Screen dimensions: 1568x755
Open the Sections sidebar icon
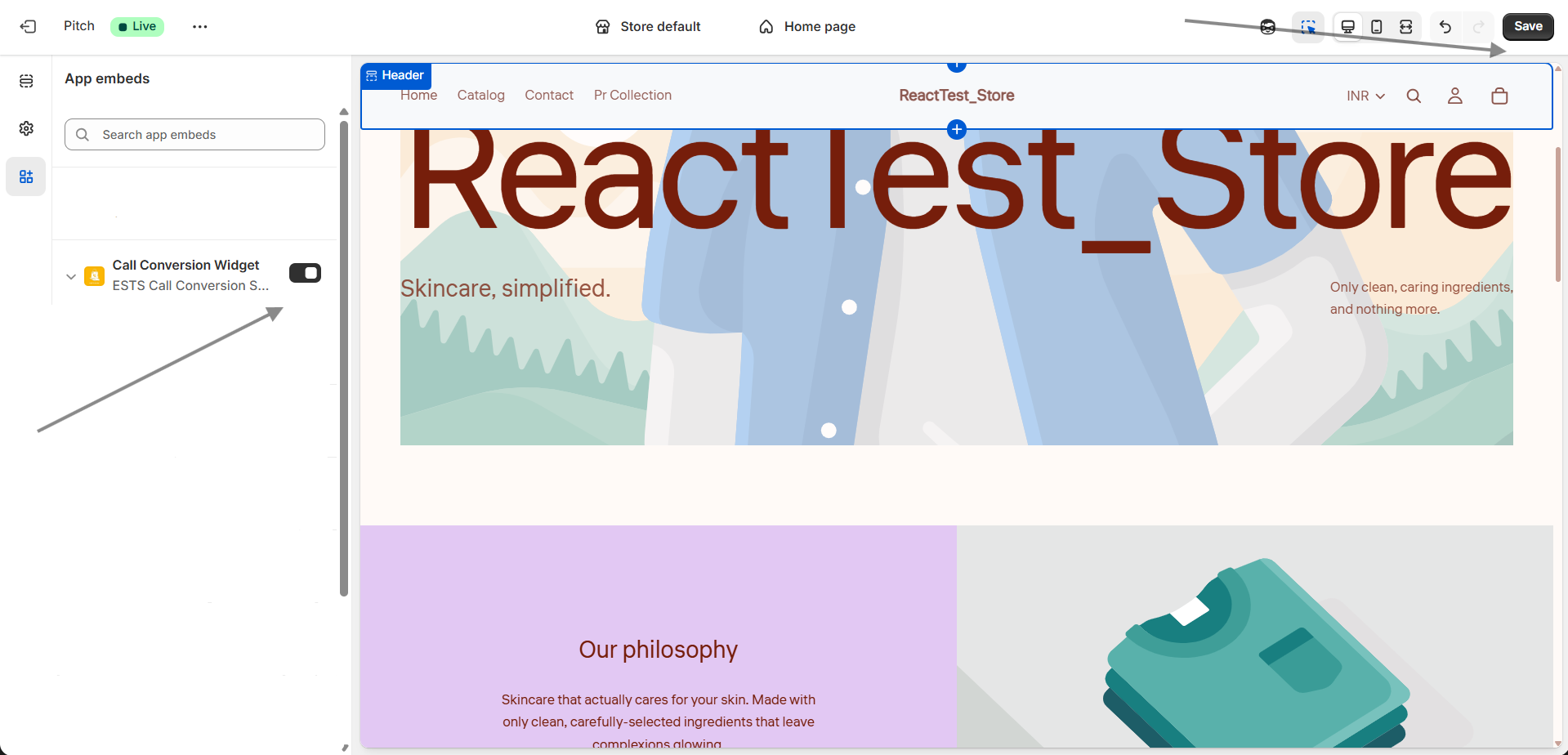click(26, 81)
